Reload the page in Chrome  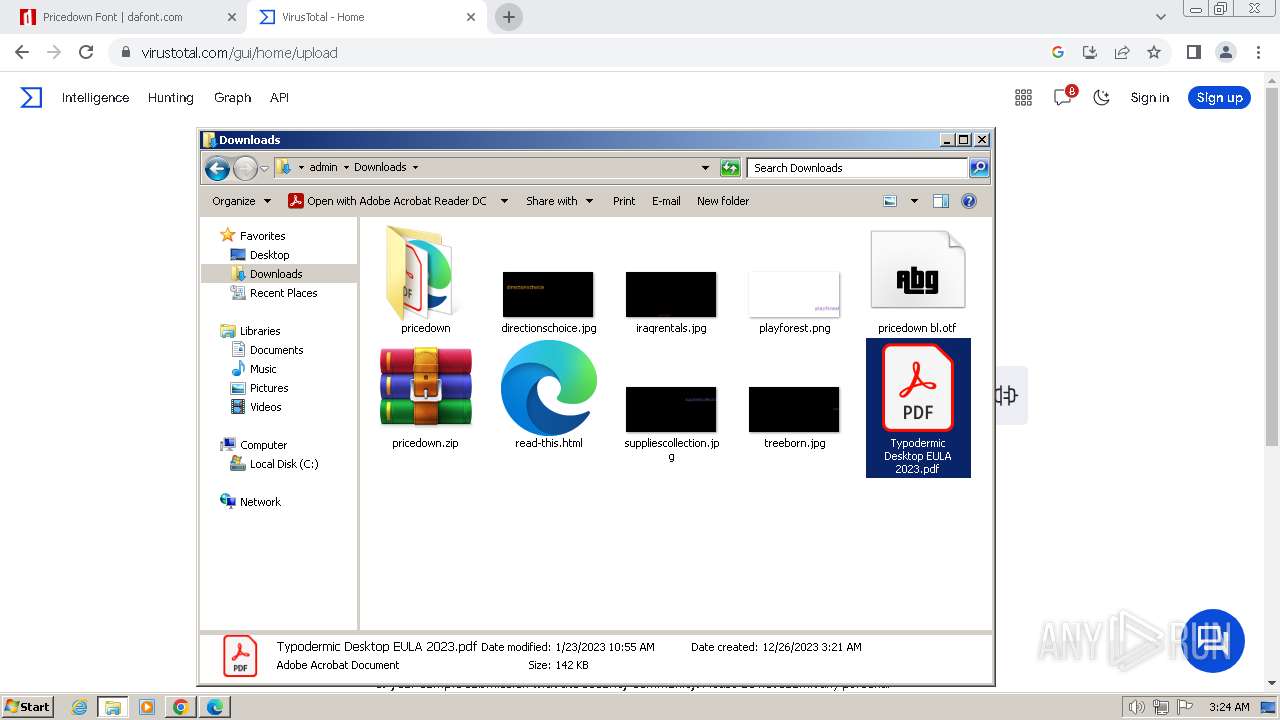click(x=86, y=52)
